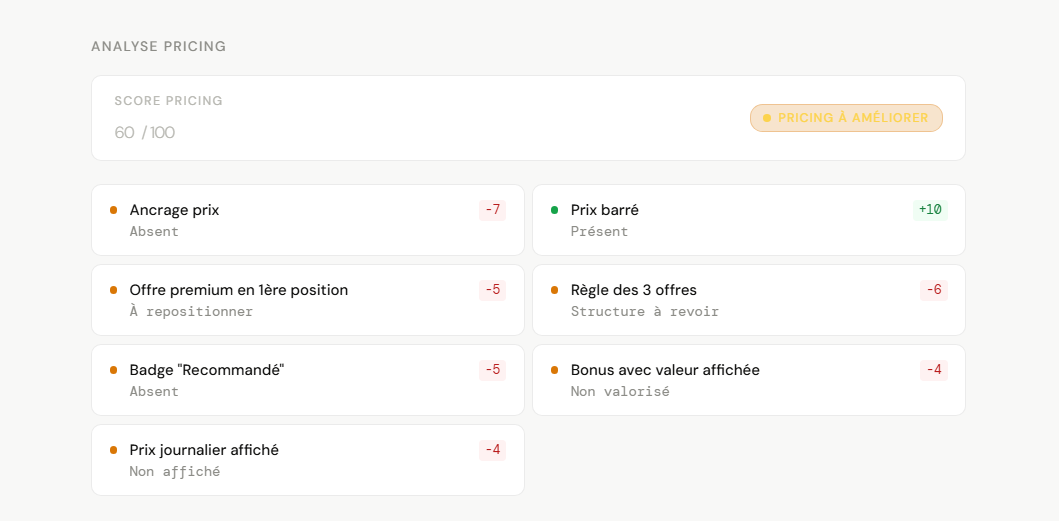Click the -4 score on Prix journalier card
The width and height of the screenshot is (1059, 521).
pos(492,450)
